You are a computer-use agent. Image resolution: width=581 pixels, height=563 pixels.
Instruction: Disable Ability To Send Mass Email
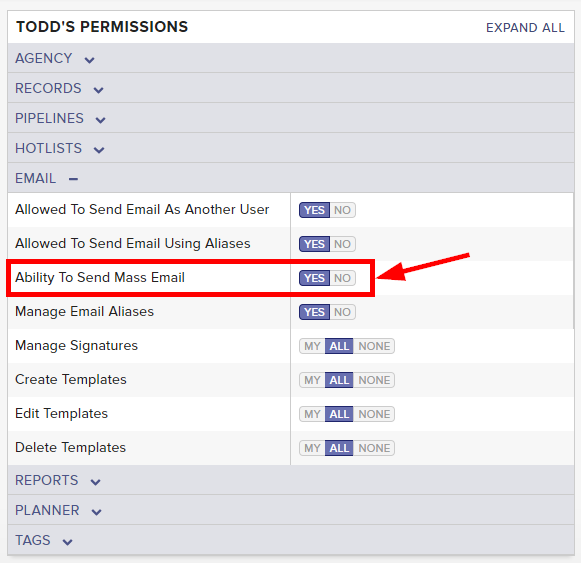click(x=342, y=278)
